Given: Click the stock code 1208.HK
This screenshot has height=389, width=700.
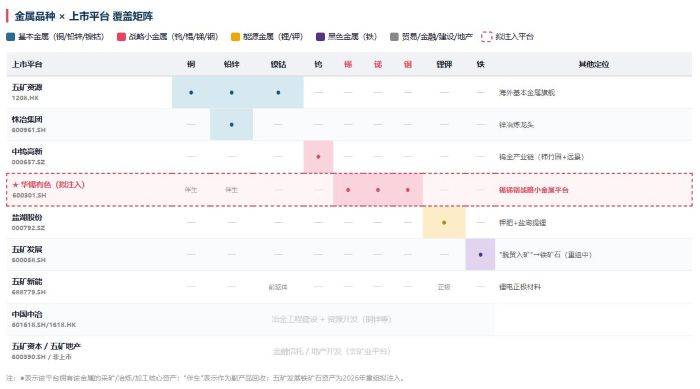Looking at the screenshot, I should click(25, 98).
